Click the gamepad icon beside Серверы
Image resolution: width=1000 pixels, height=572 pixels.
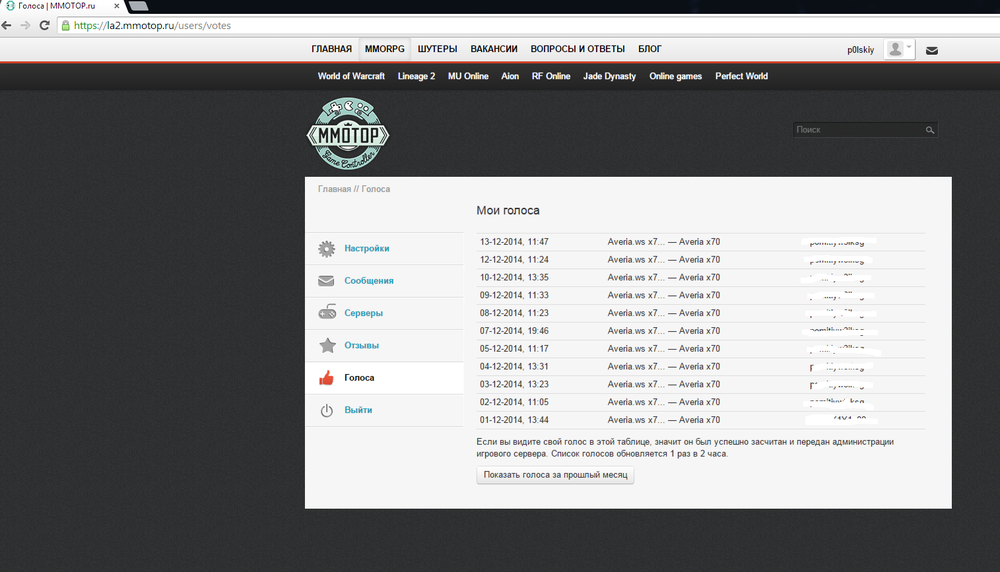tap(326, 313)
